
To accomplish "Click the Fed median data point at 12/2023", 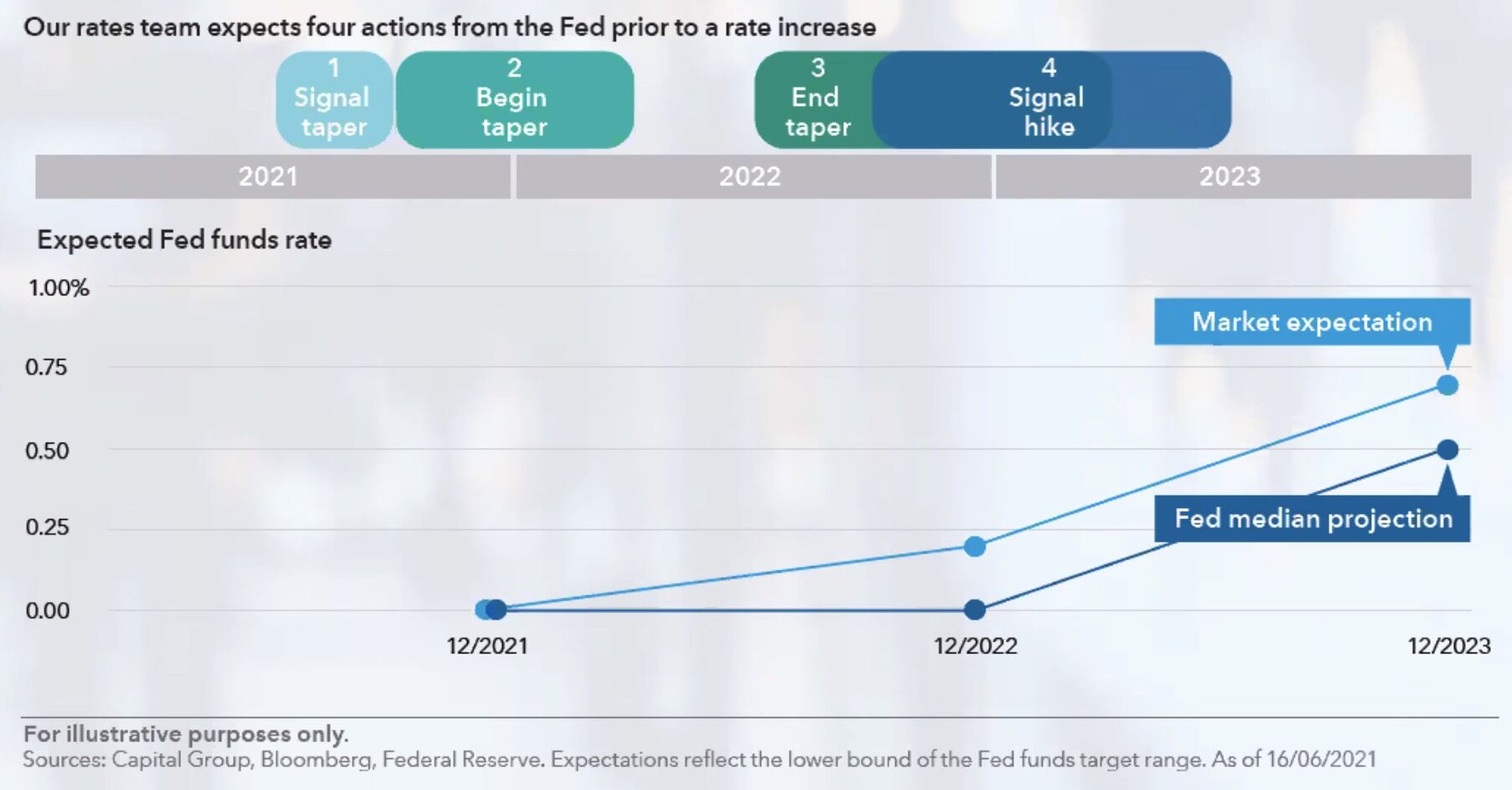I will click(x=1447, y=450).
